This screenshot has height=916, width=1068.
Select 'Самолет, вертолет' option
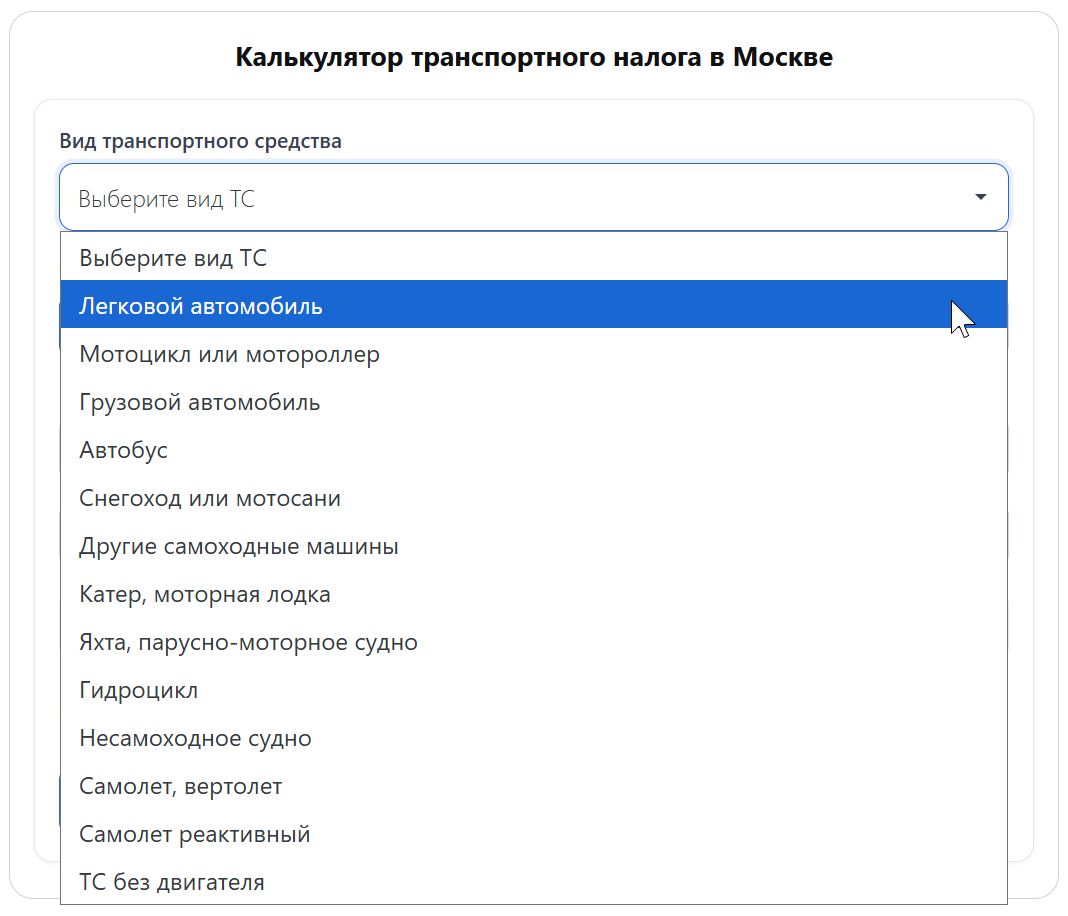pos(180,786)
